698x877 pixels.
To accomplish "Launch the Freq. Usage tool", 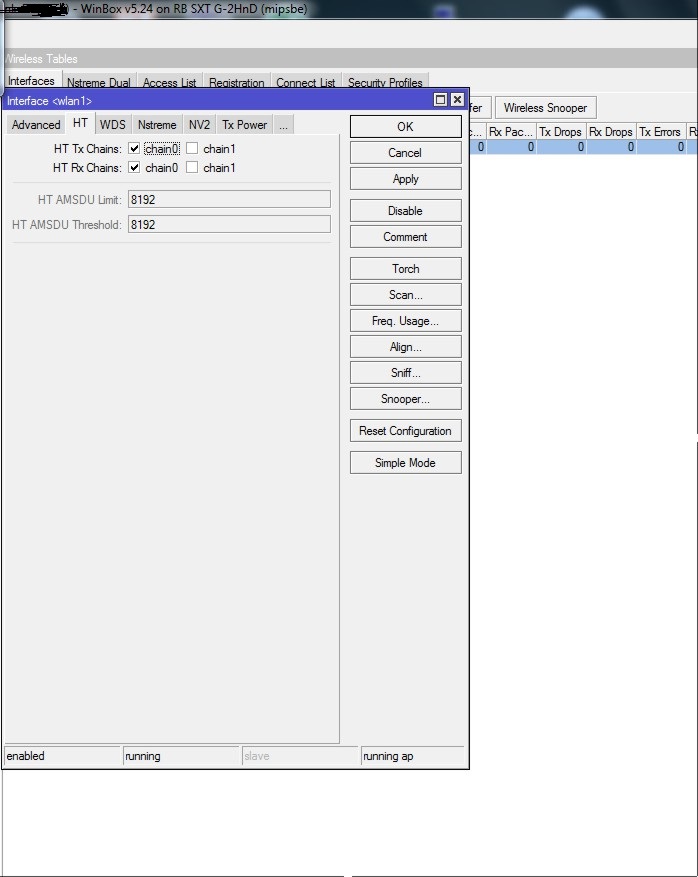I will [405, 321].
